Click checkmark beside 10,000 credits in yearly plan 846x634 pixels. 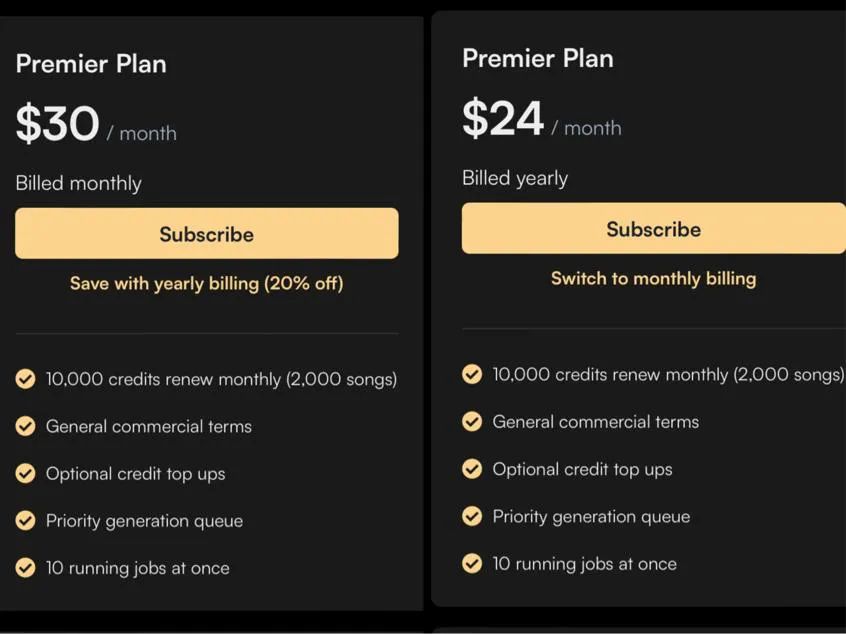pos(472,374)
